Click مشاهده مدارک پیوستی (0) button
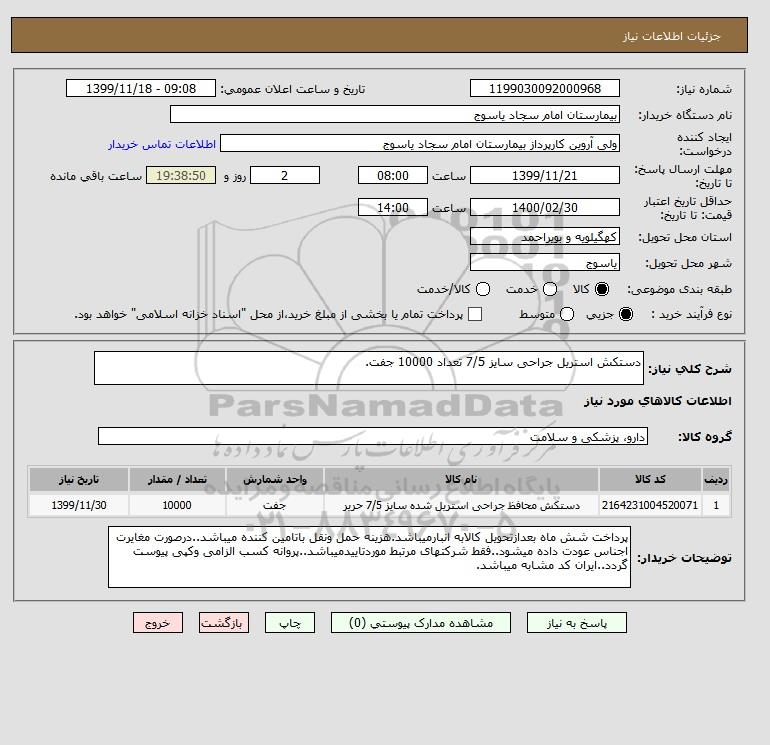The width and height of the screenshot is (770, 745). coord(421,623)
